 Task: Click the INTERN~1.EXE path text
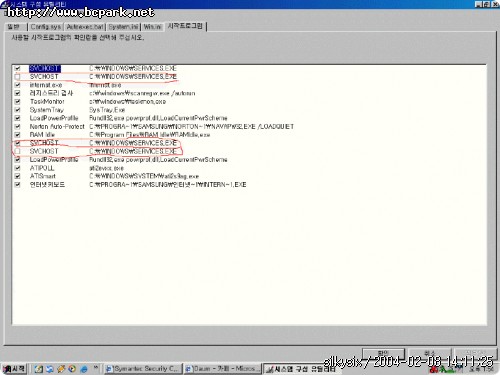coord(168,185)
